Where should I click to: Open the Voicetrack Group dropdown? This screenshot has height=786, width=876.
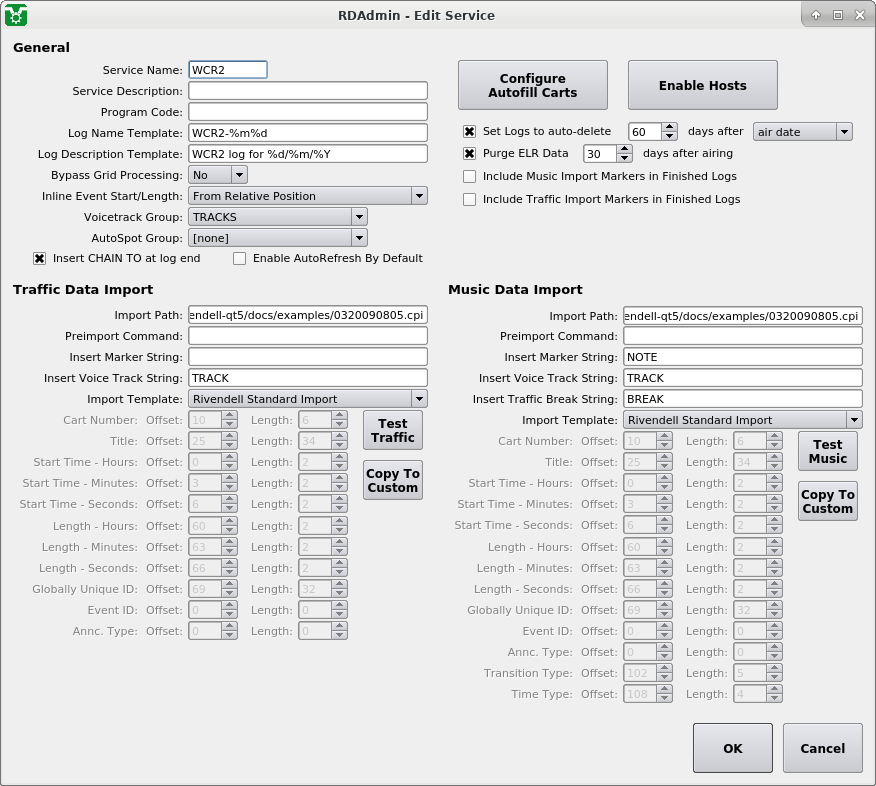[x=361, y=217]
